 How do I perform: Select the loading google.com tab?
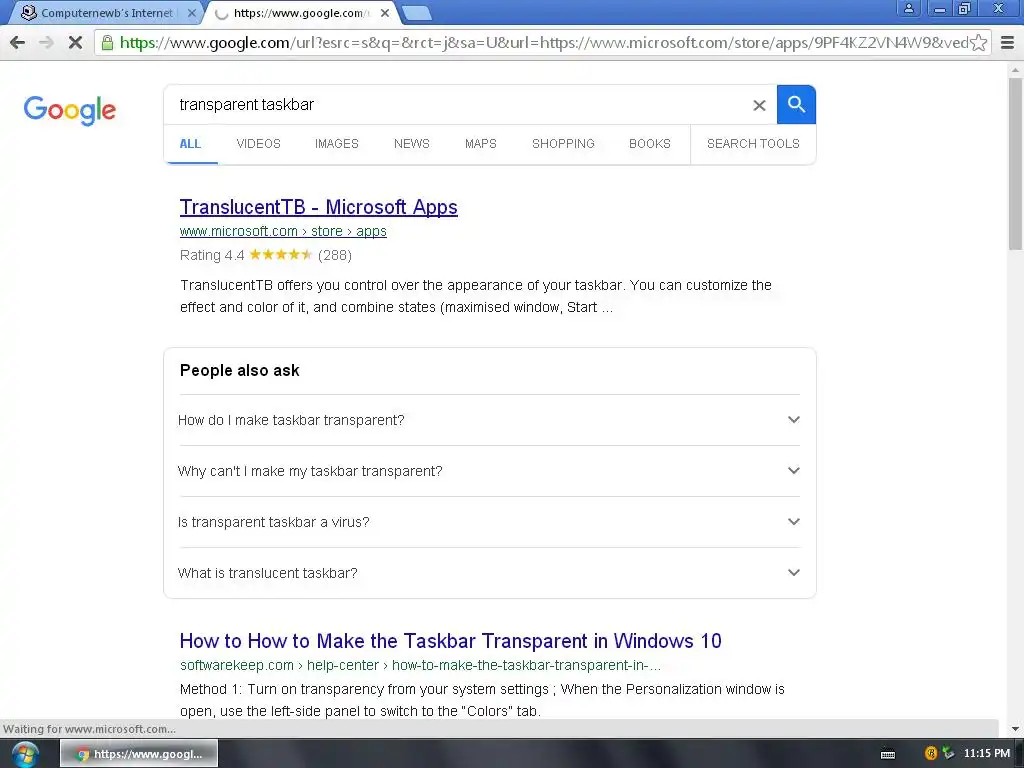tap(301, 13)
